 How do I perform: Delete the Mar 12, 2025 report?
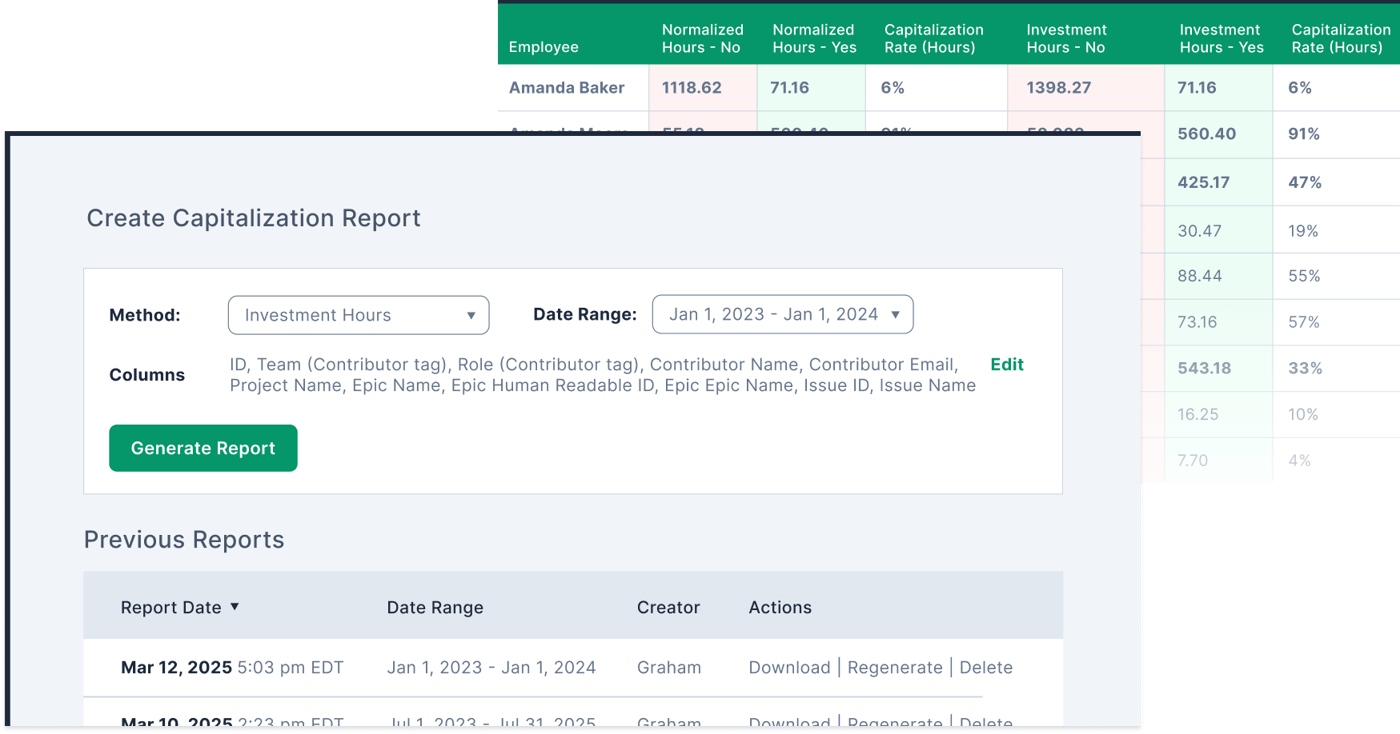[x=986, y=667]
